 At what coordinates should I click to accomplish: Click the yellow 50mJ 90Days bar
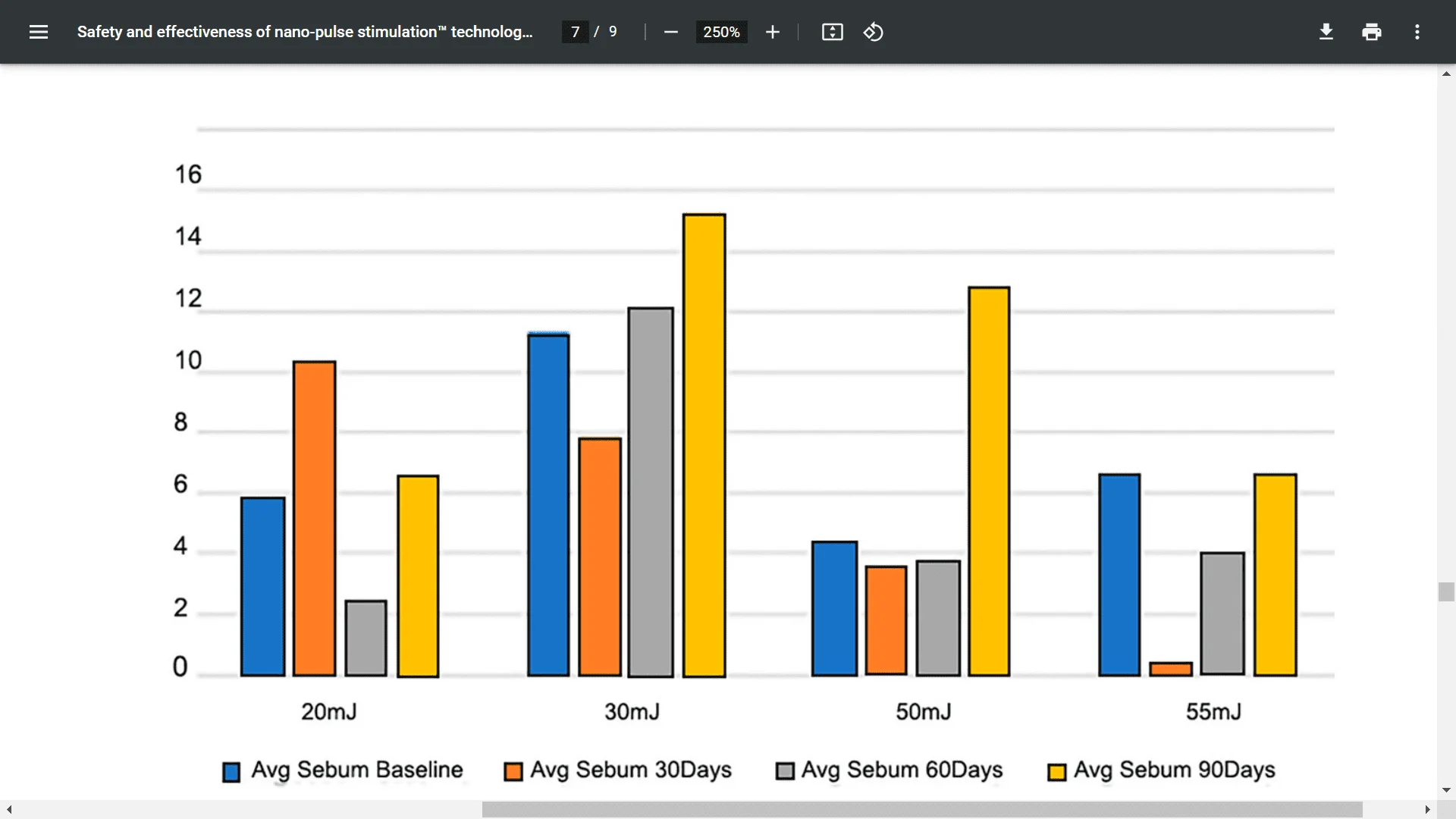point(990,482)
